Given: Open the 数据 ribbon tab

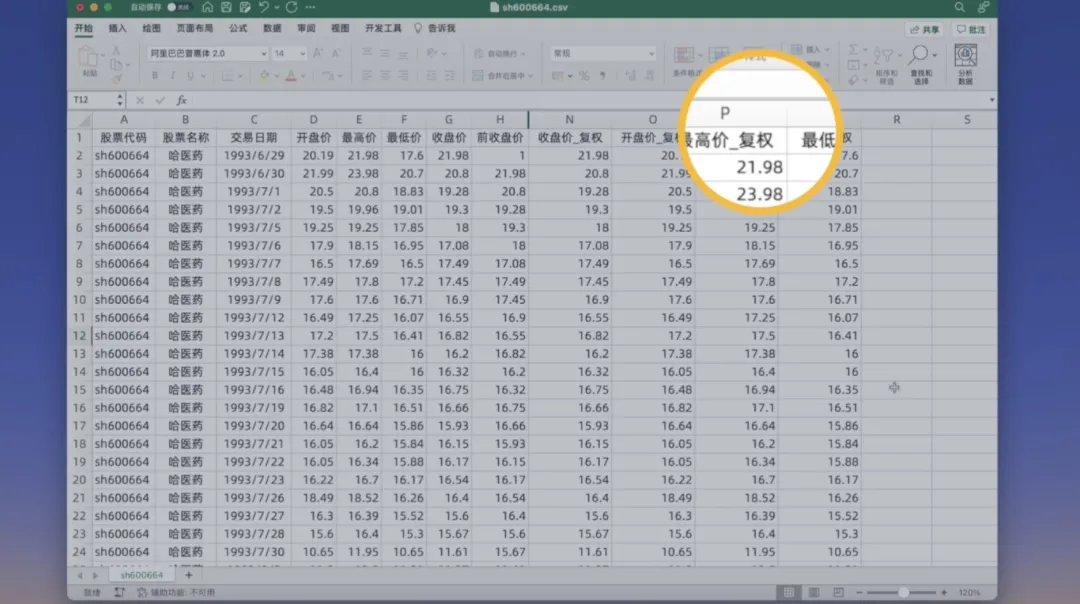Looking at the screenshot, I should [x=272, y=28].
